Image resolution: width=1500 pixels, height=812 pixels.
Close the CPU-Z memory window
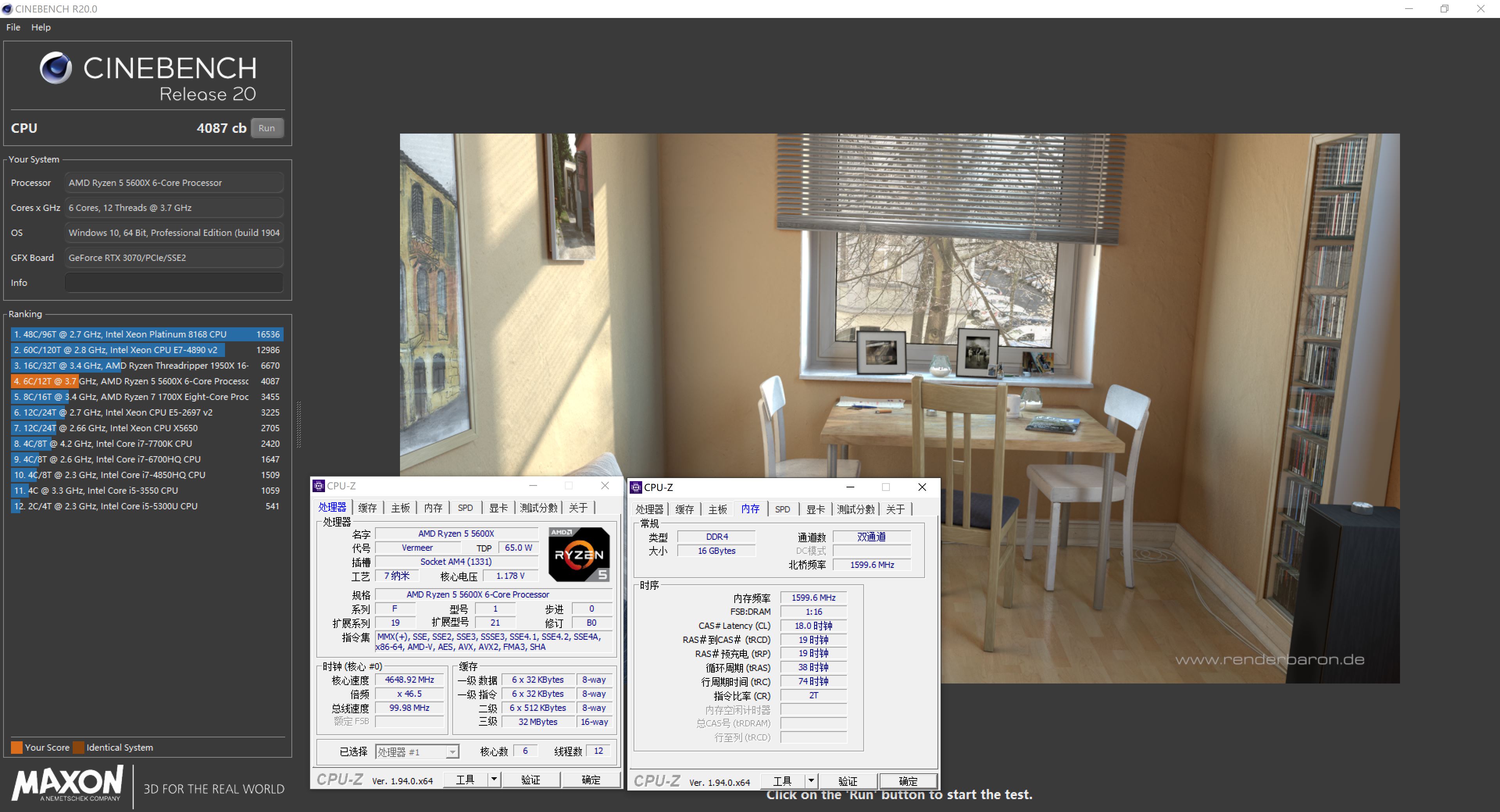(x=922, y=487)
